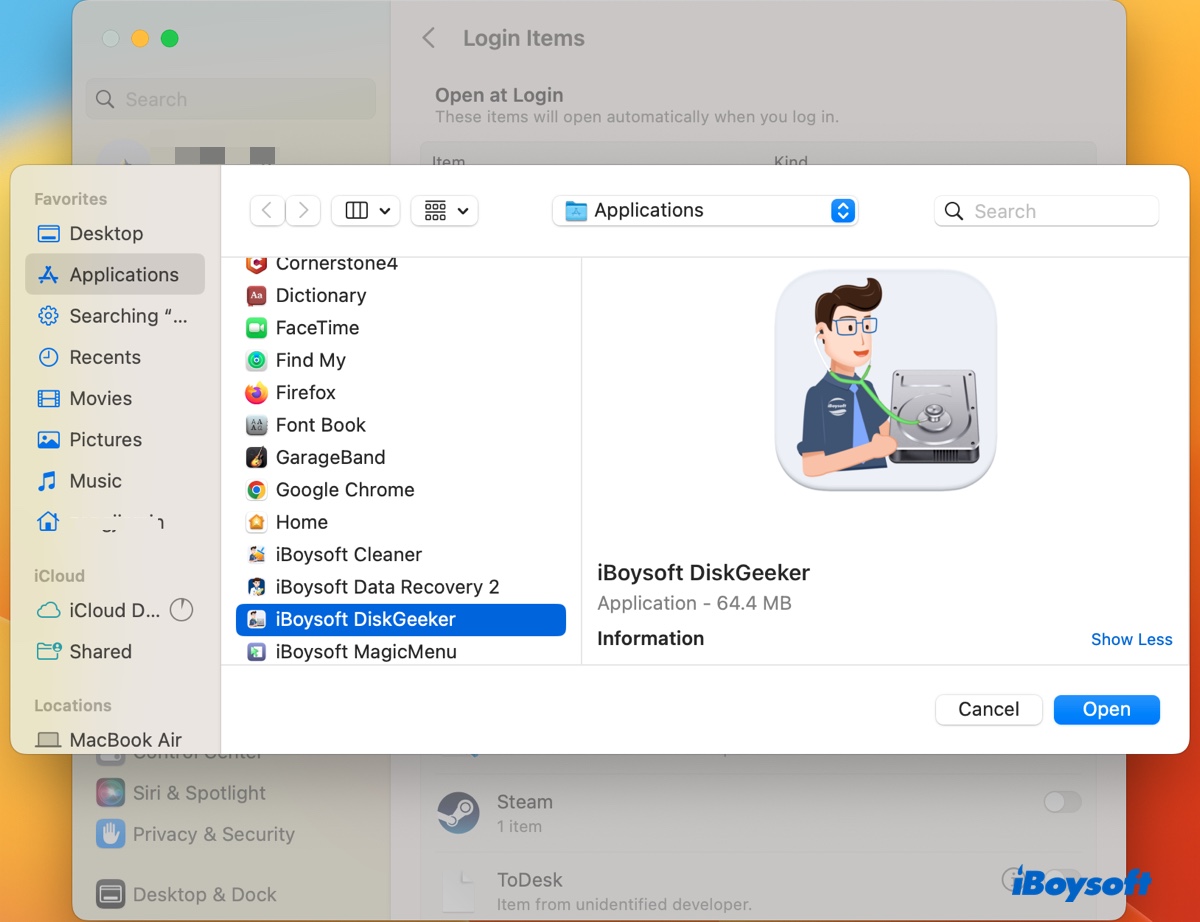Click the iCloud Drive sync progress indicator
The image size is (1200, 922).
point(181,610)
